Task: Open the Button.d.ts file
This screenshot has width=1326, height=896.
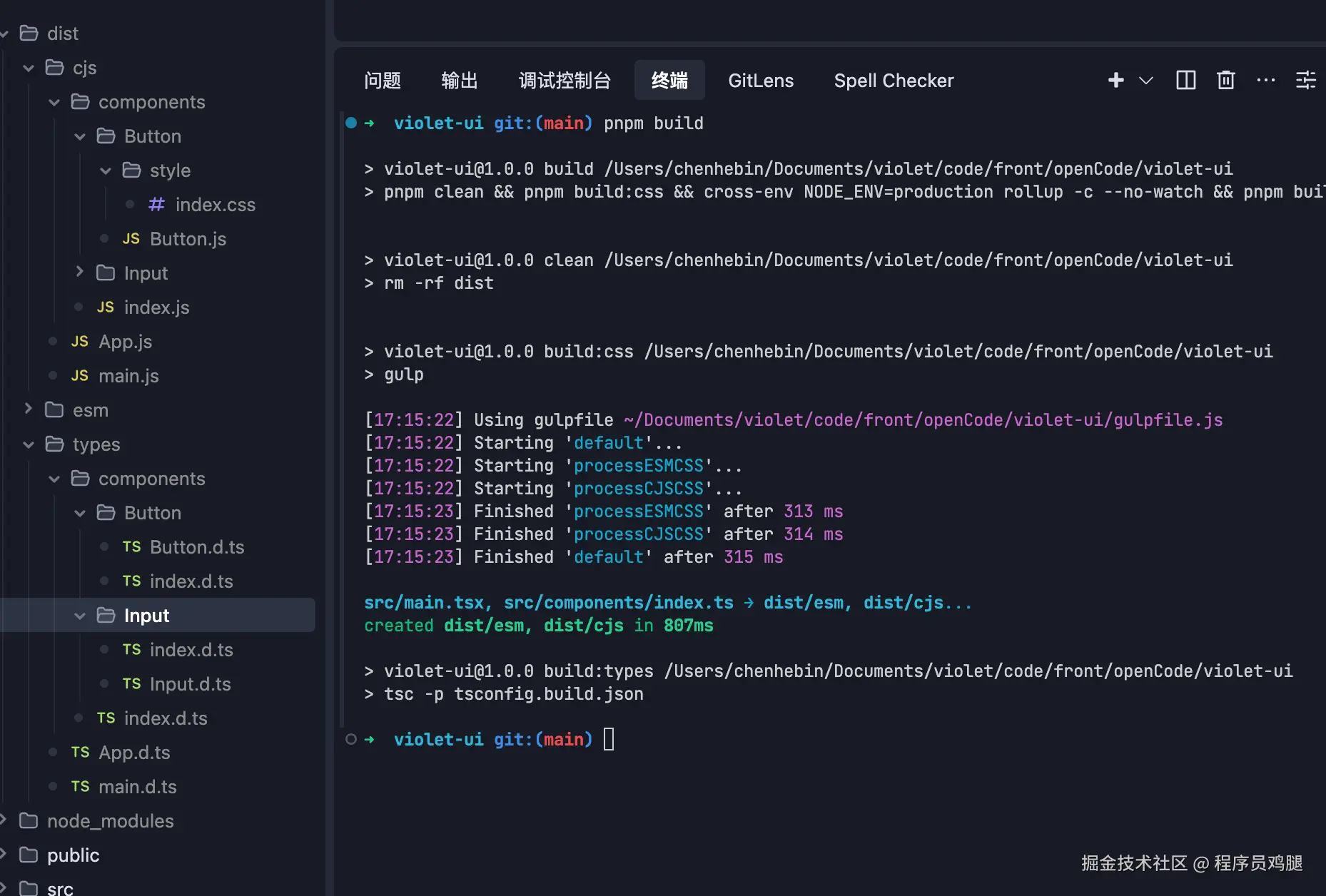Action: click(x=197, y=547)
